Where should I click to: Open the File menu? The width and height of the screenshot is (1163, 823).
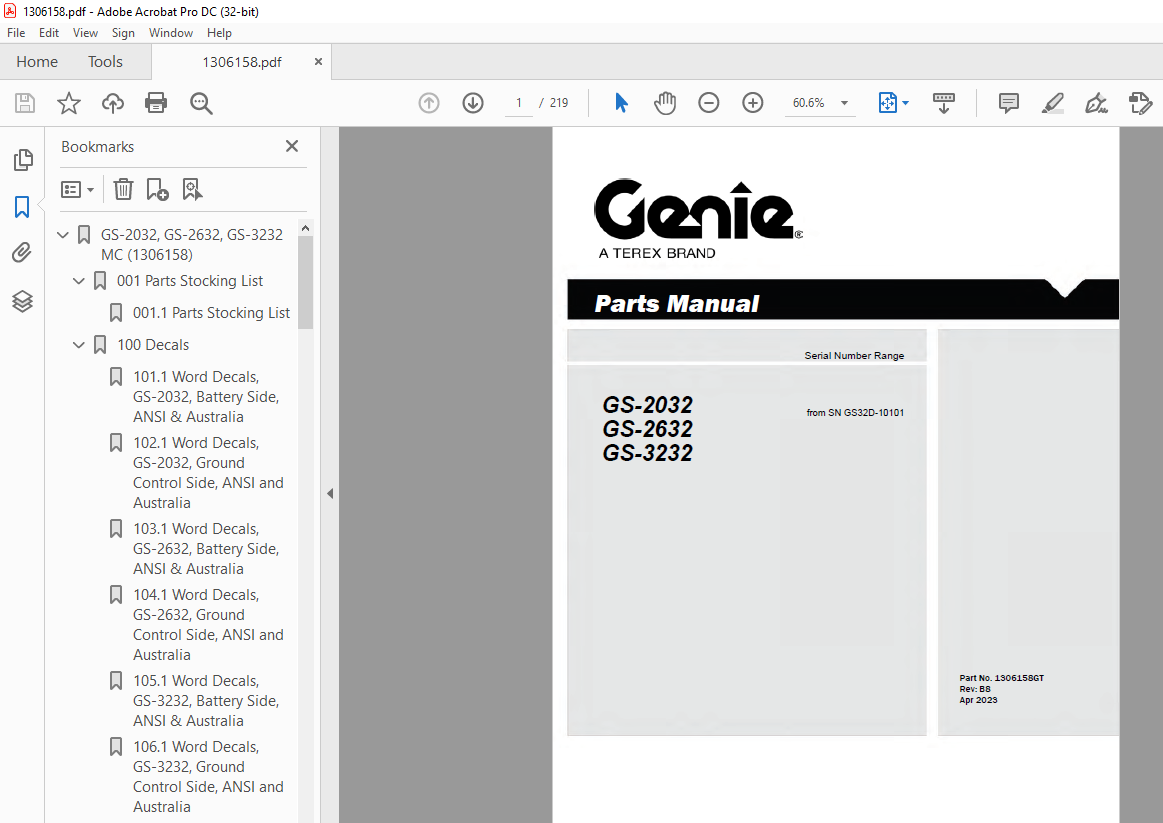[x=16, y=33]
